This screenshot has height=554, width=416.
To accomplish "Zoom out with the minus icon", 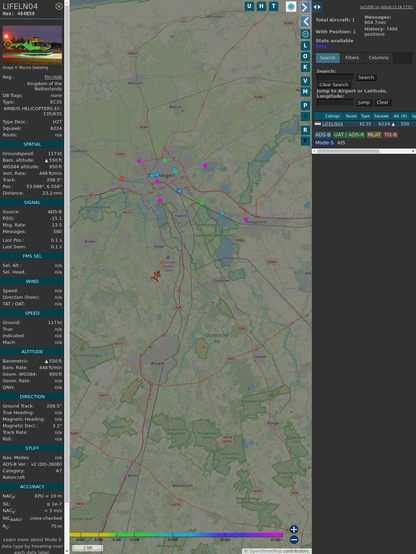I will click(294, 540).
